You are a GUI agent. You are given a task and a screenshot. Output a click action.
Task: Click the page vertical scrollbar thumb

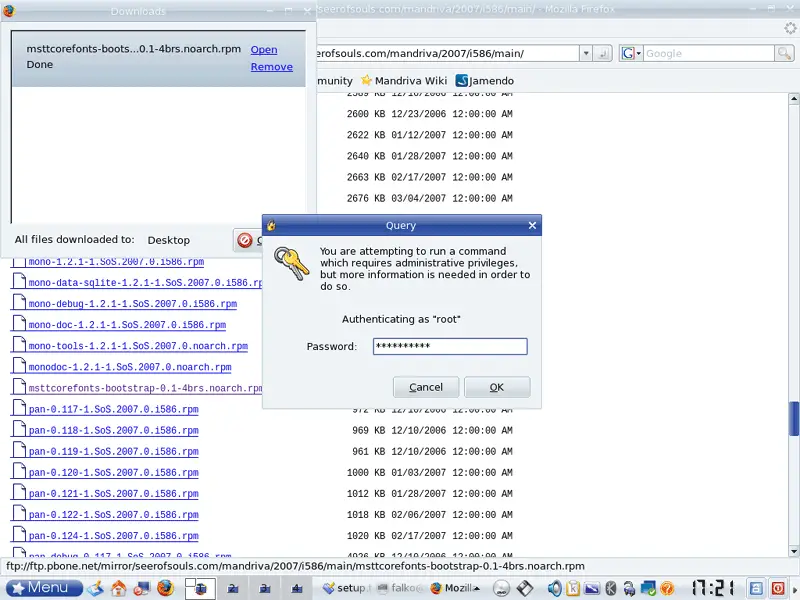pos(794,419)
